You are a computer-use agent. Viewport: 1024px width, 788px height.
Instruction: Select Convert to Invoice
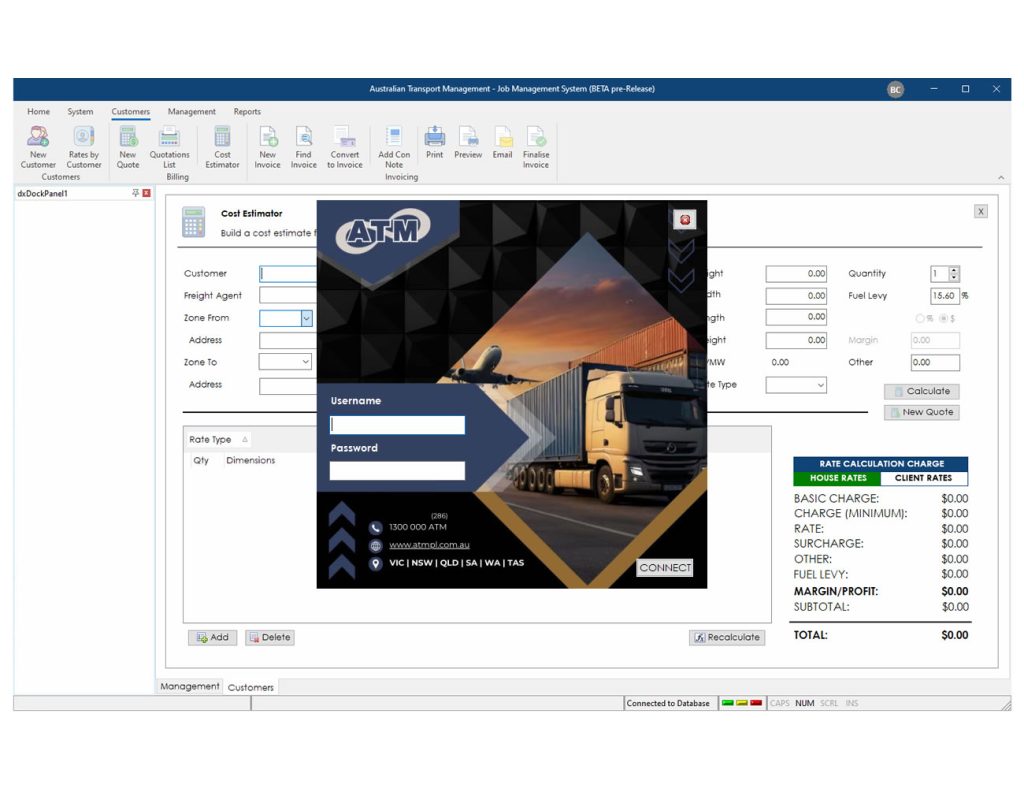pos(345,138)
